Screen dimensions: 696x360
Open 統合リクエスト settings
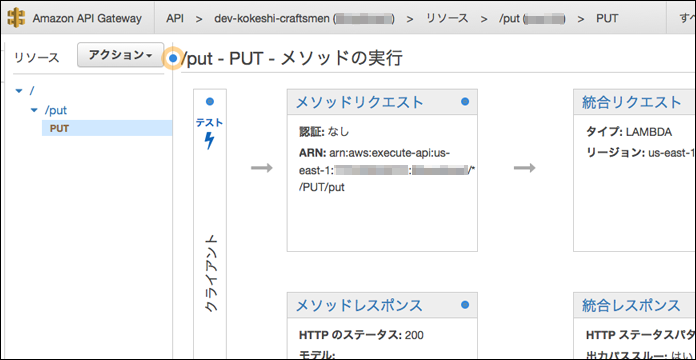pos(632,102)
